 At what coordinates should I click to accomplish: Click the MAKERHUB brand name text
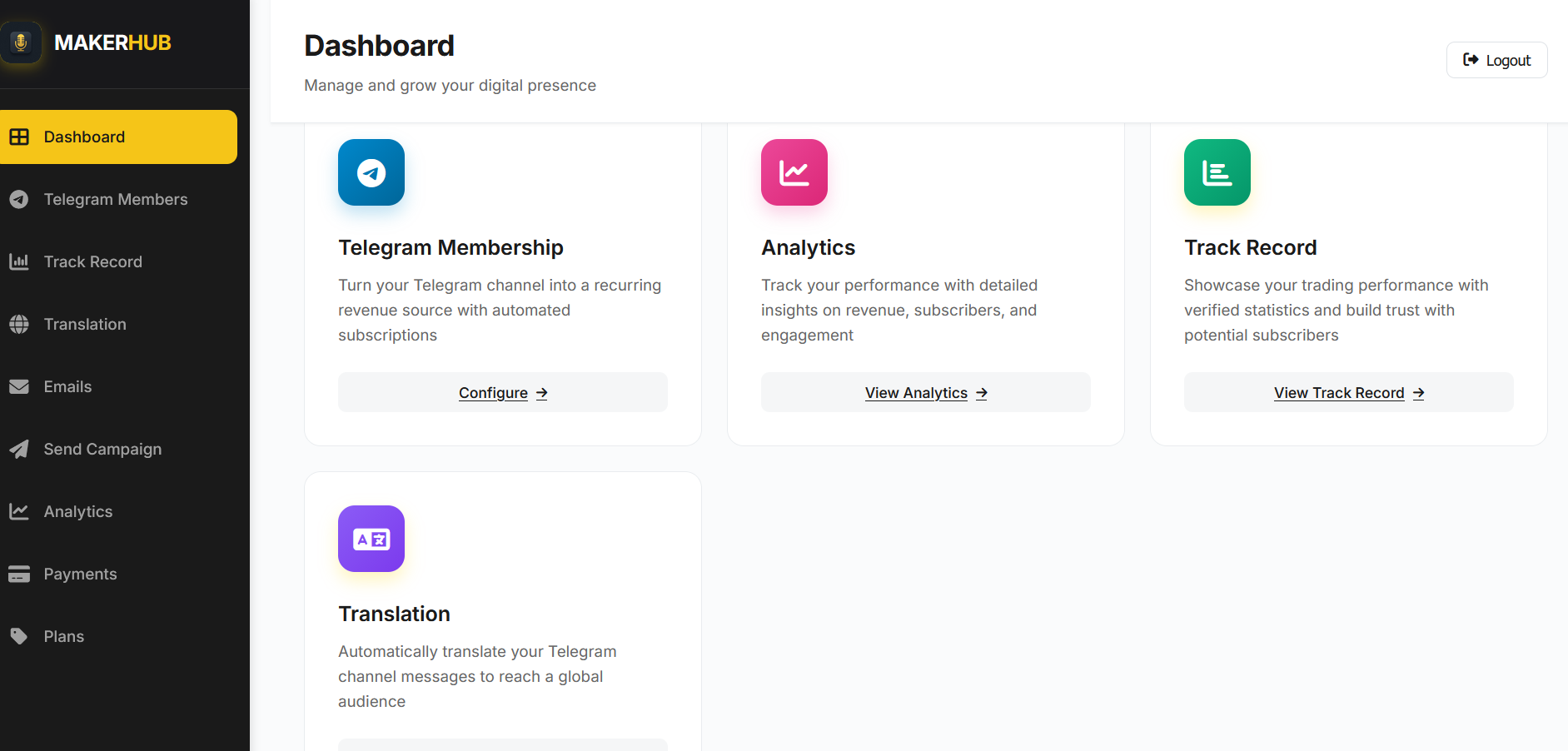click(112, 42)
